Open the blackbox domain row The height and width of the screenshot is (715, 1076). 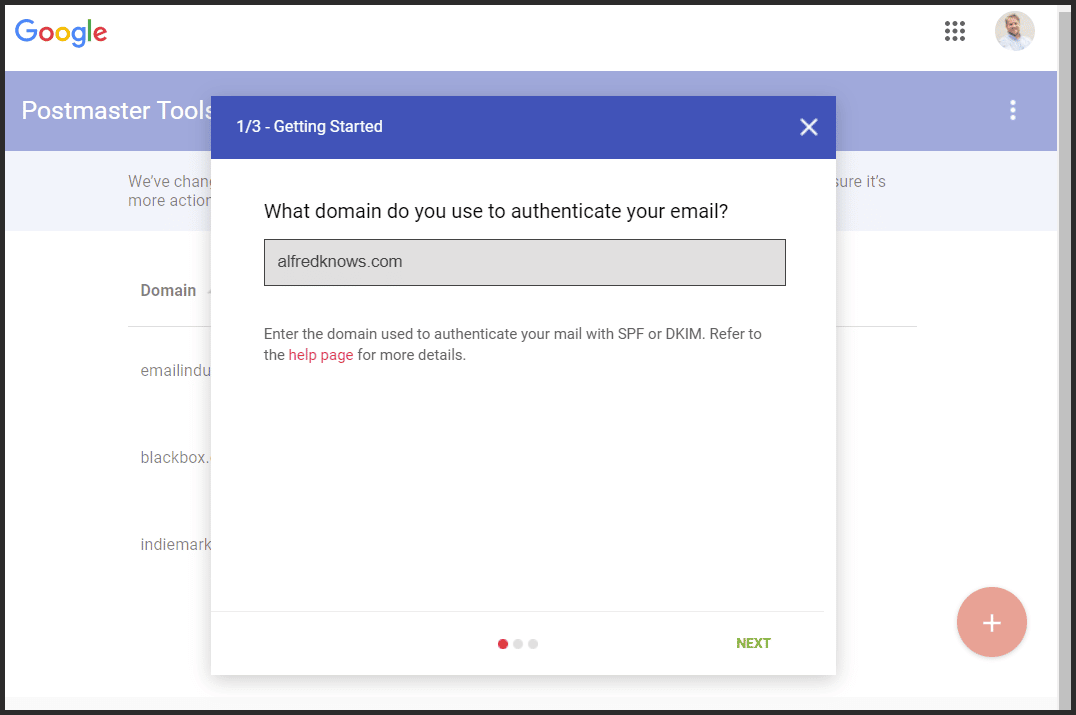[174, 457]
